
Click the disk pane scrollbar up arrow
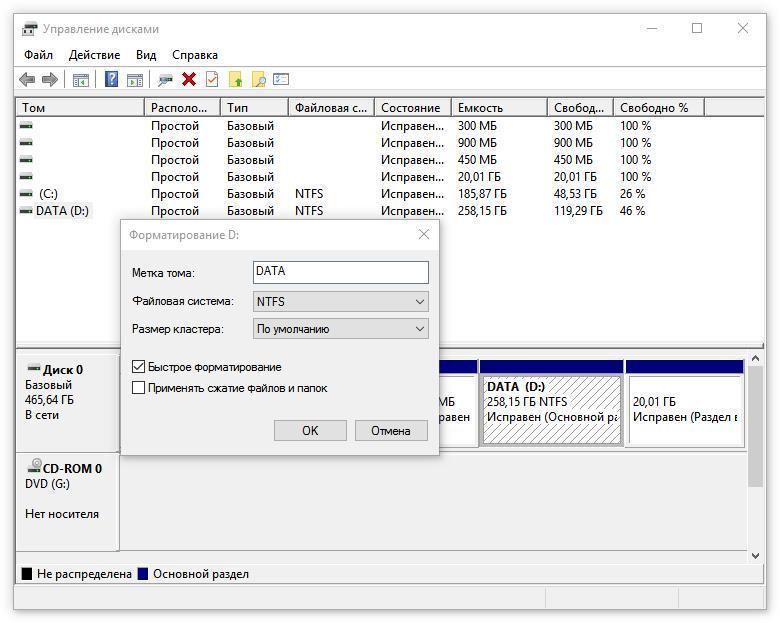click(x=755, y=358)
